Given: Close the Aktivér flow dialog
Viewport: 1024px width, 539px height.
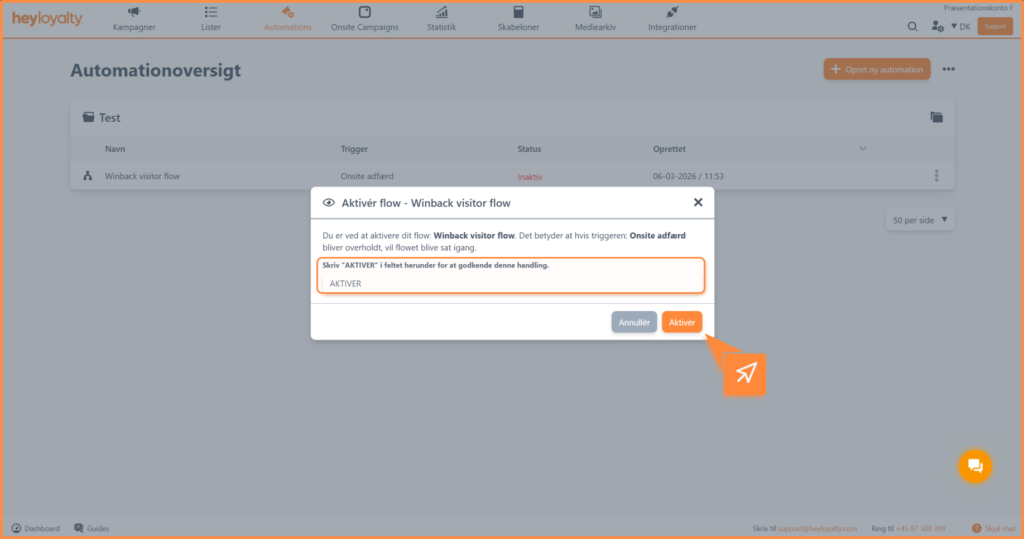Looking at the screenshot, I should pyautogui.click(x=698, y=202).
